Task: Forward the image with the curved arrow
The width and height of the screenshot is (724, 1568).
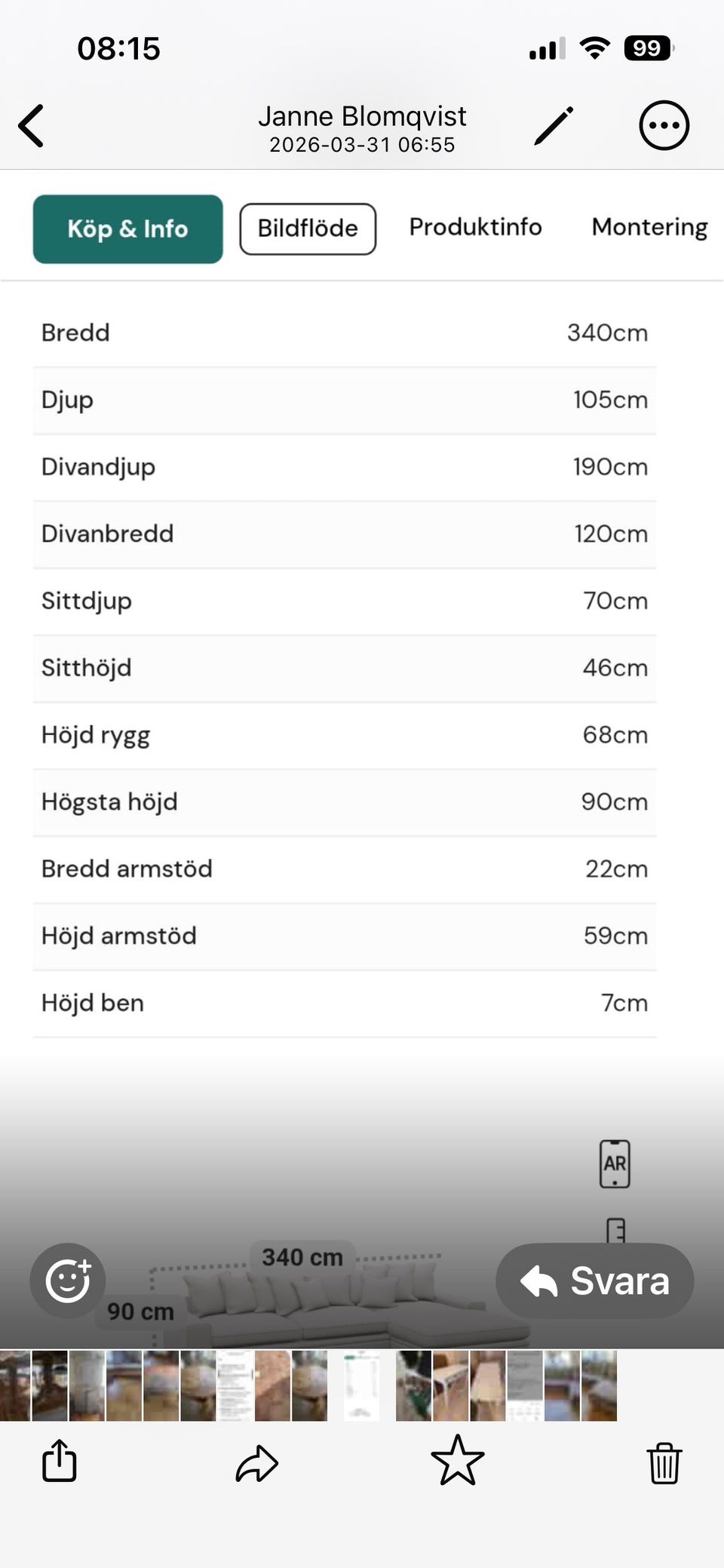Action: (257, 1463)
